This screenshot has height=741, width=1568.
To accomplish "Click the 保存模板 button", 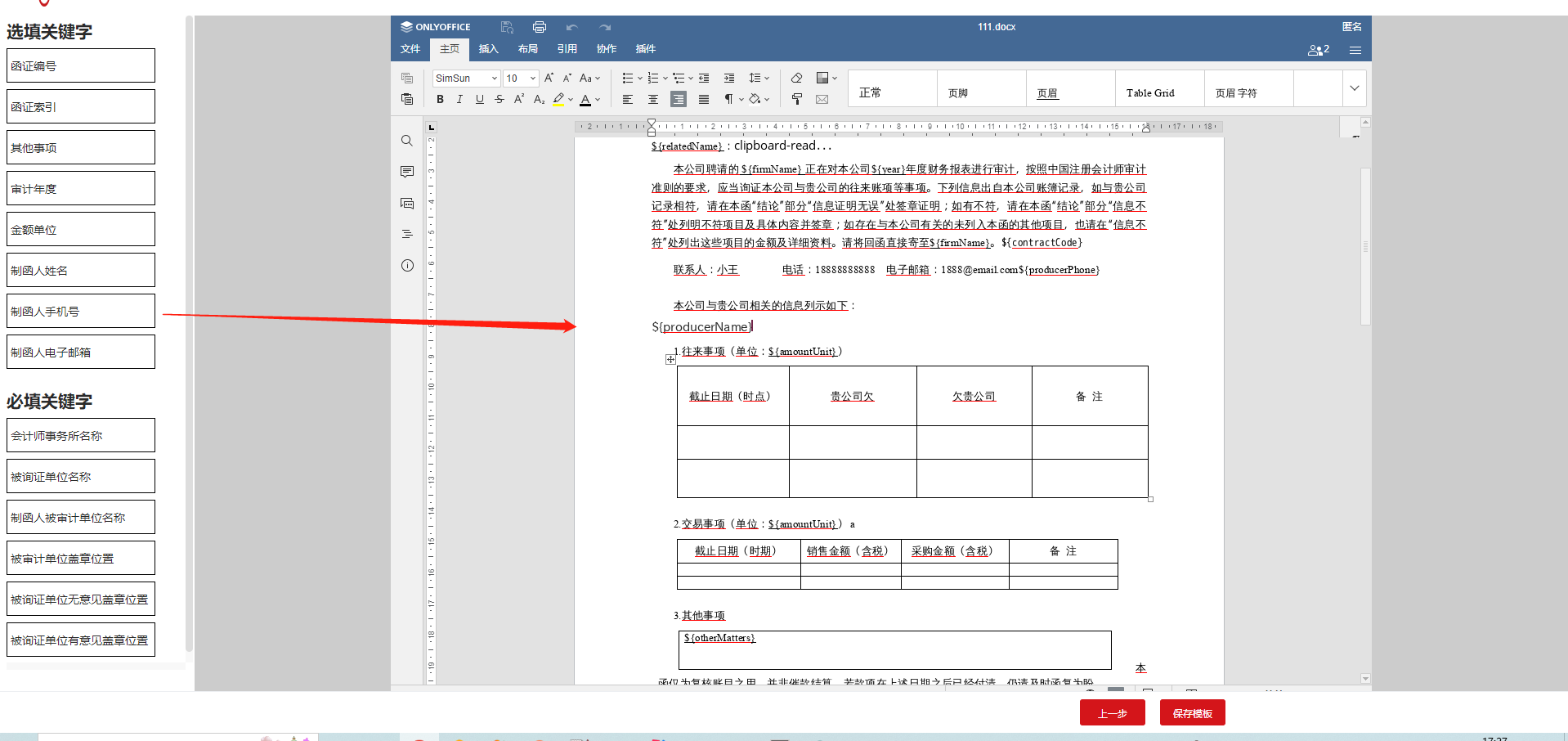I will [1192, 712].
